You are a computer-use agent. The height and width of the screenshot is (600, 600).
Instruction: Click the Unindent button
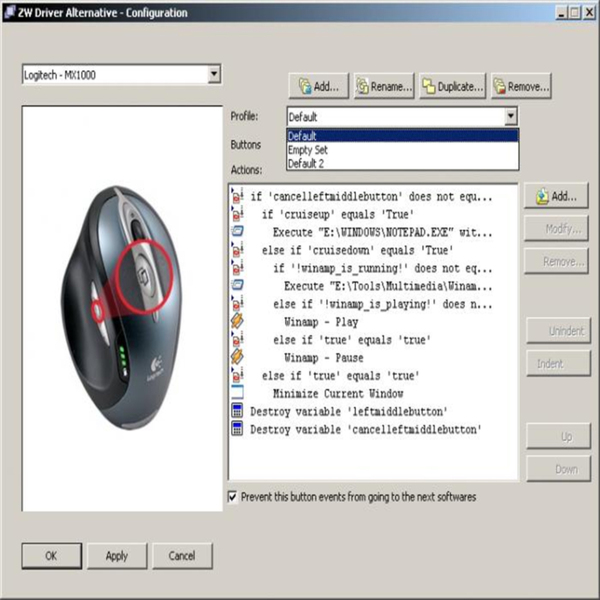[x=558, y=331]
